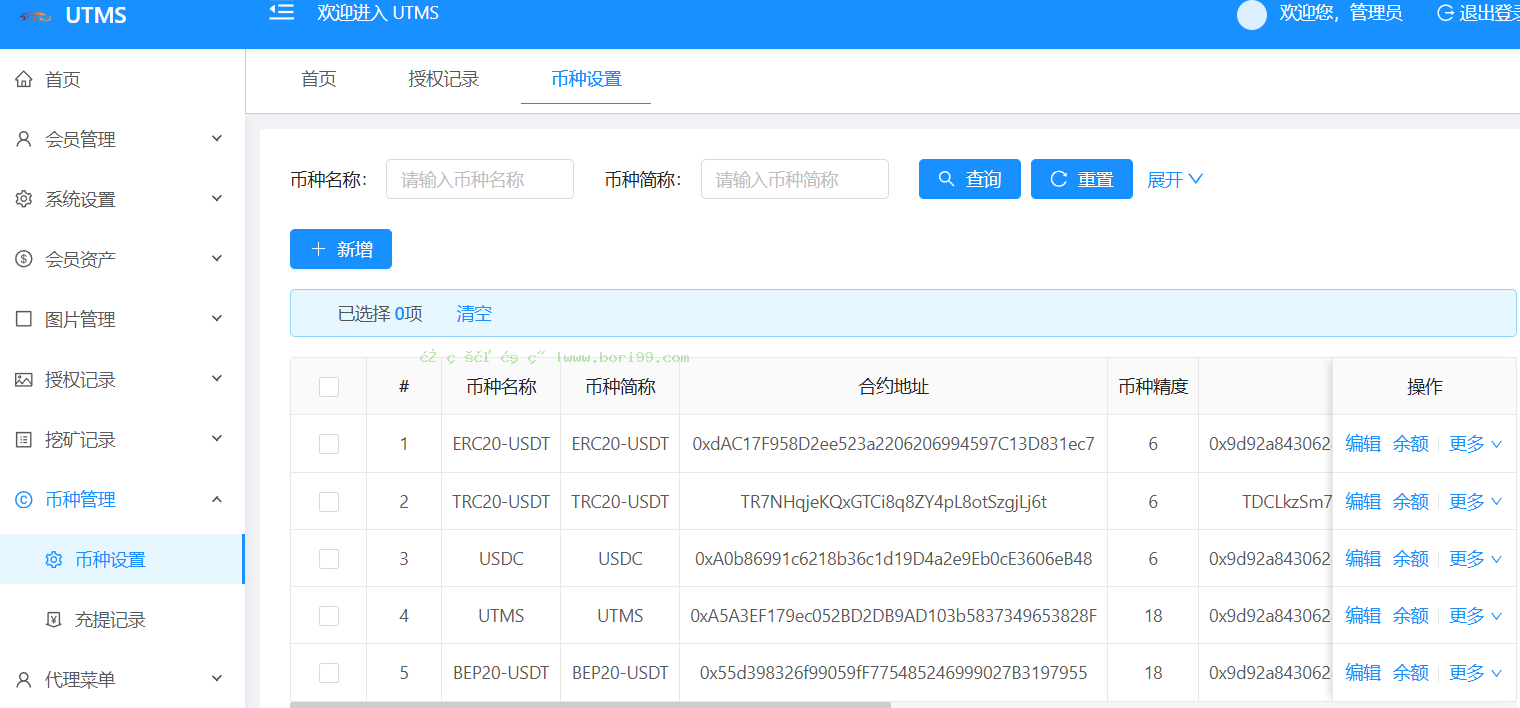Click the 新增 add button
This screenshot has width=1520, height=708.
(341, 249)
